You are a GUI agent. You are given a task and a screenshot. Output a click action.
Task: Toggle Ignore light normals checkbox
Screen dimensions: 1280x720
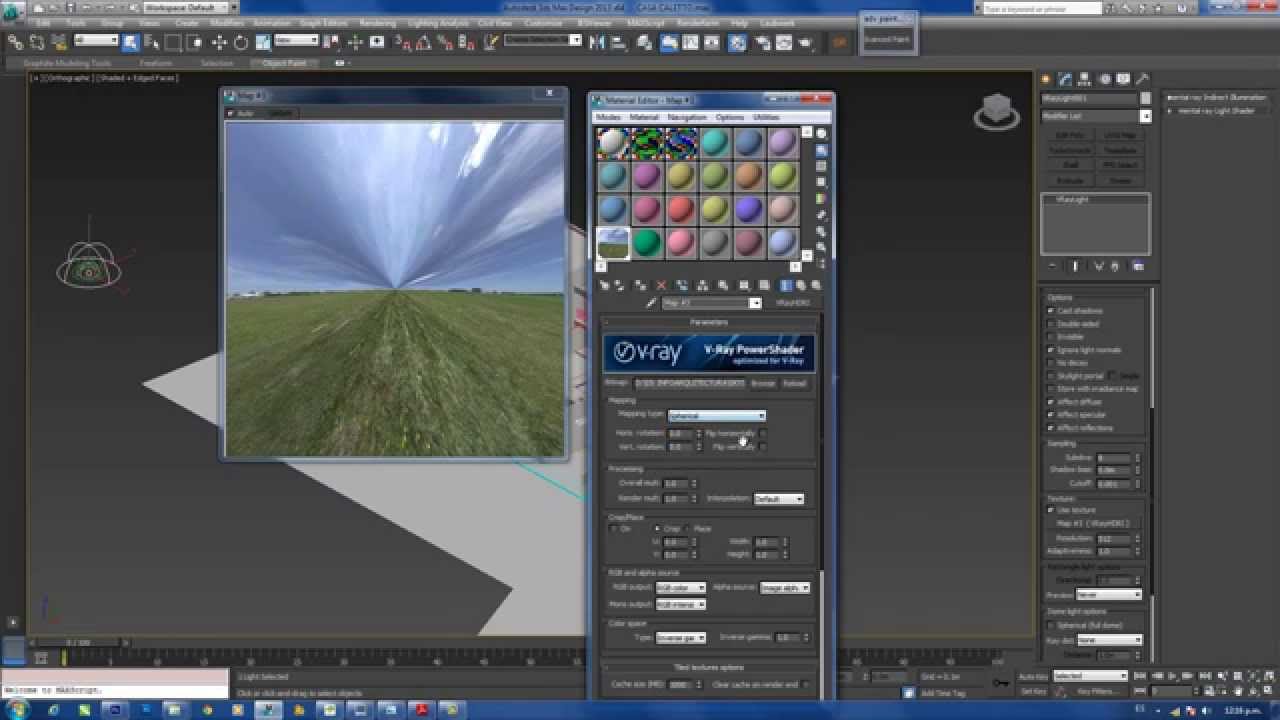pyautogui.click(x=1050, y=350)
